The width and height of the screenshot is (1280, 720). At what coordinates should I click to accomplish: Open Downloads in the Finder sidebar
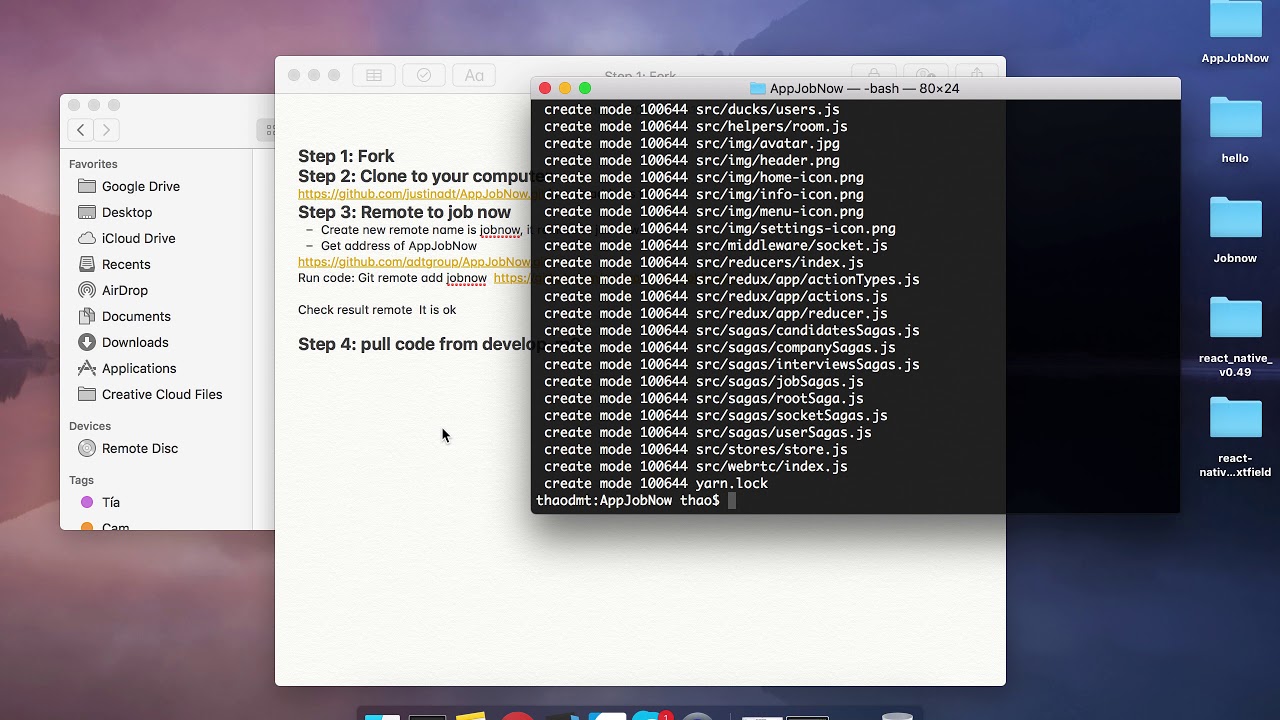135,342
